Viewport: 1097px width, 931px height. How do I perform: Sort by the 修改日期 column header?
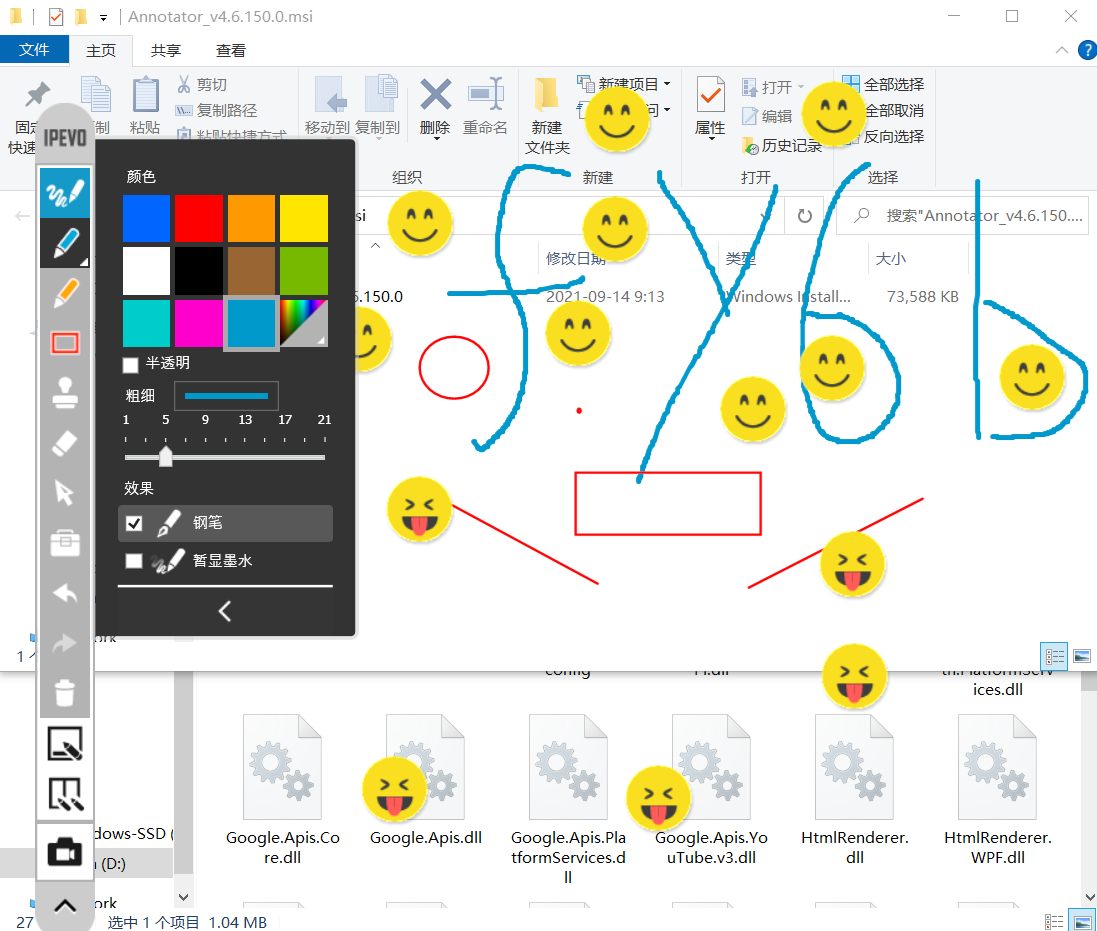click(576, 259)
